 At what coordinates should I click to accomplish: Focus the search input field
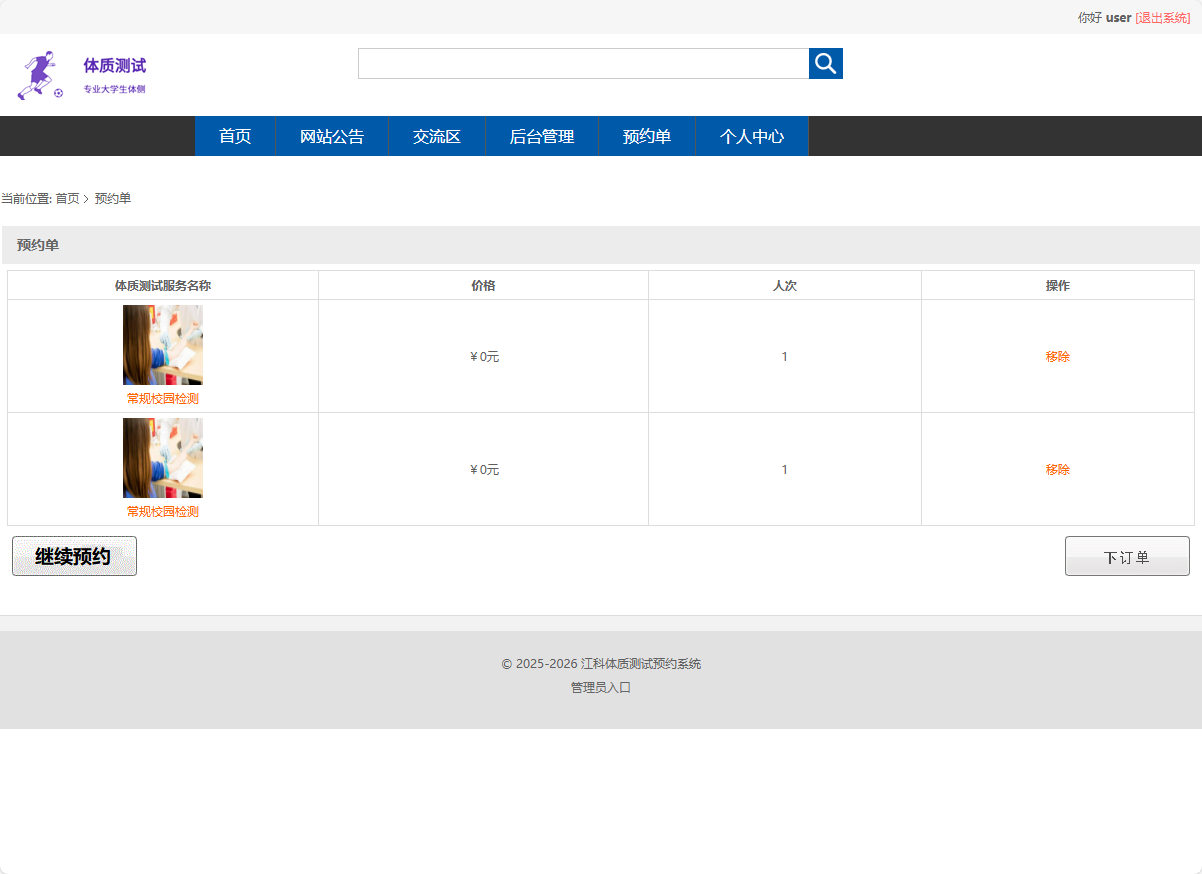point(583,63)
